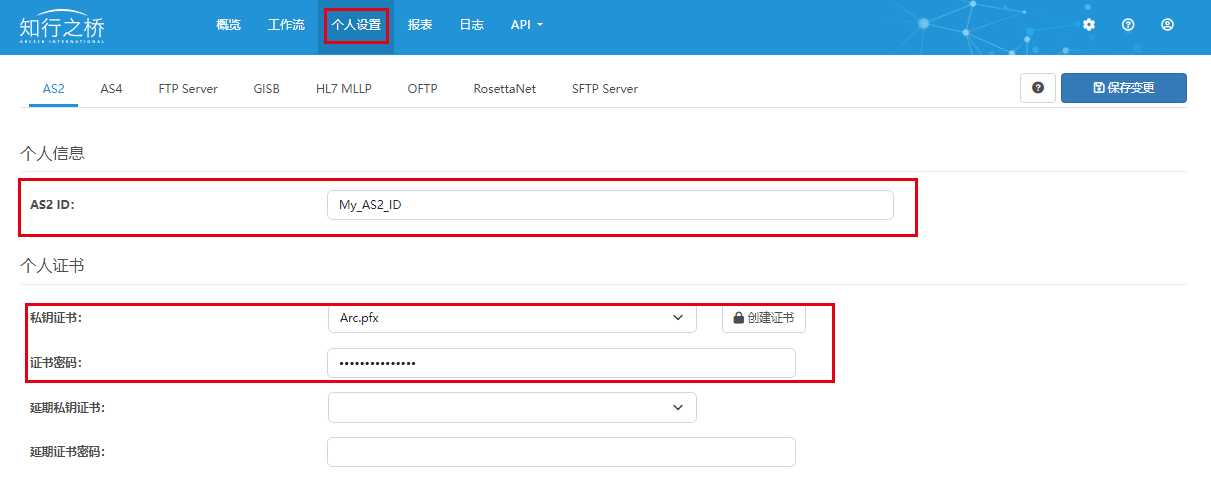Open the 报表 menu
This screenshot has height=500, width=1211.
point(420,25)
